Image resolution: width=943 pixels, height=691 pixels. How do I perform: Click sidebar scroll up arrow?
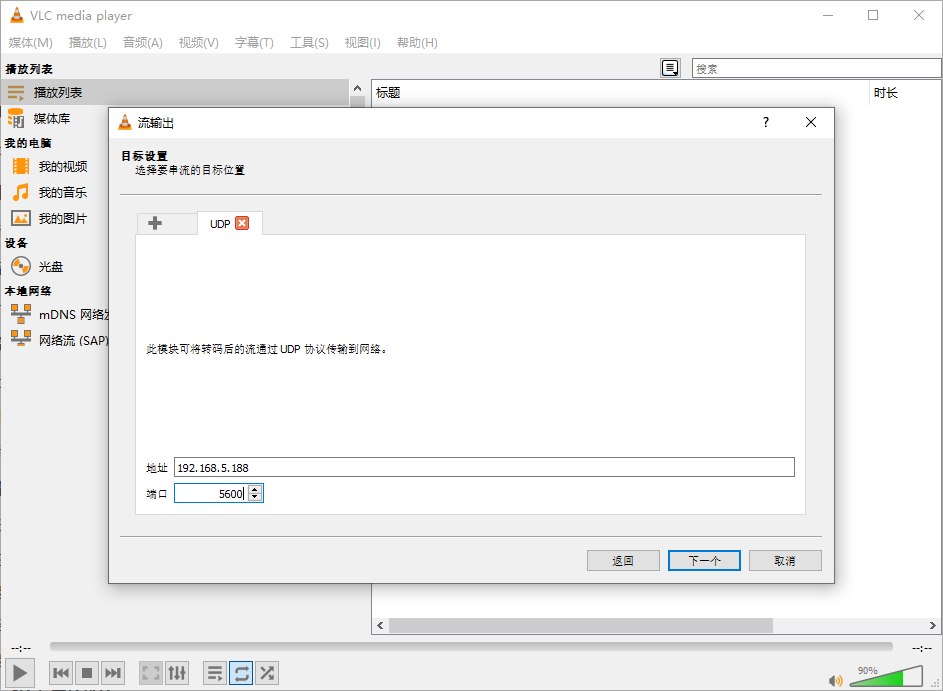[357, 88]
